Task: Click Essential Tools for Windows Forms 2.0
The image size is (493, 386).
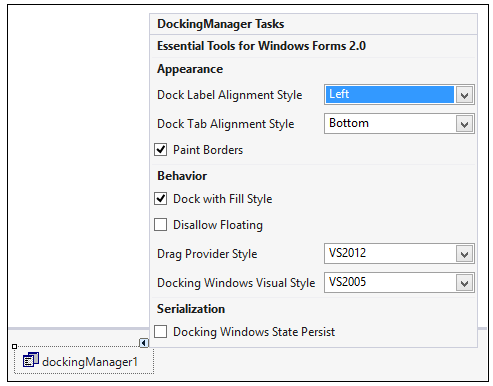Action: point(261,46)
